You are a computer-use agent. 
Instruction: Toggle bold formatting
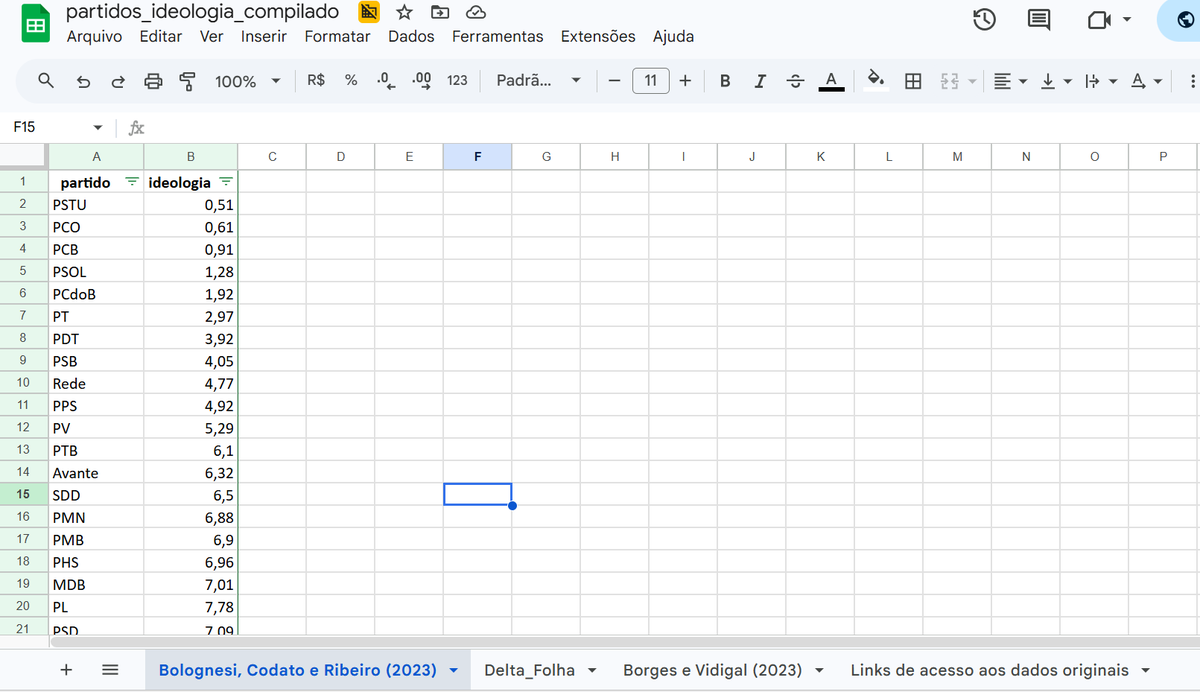725,81
